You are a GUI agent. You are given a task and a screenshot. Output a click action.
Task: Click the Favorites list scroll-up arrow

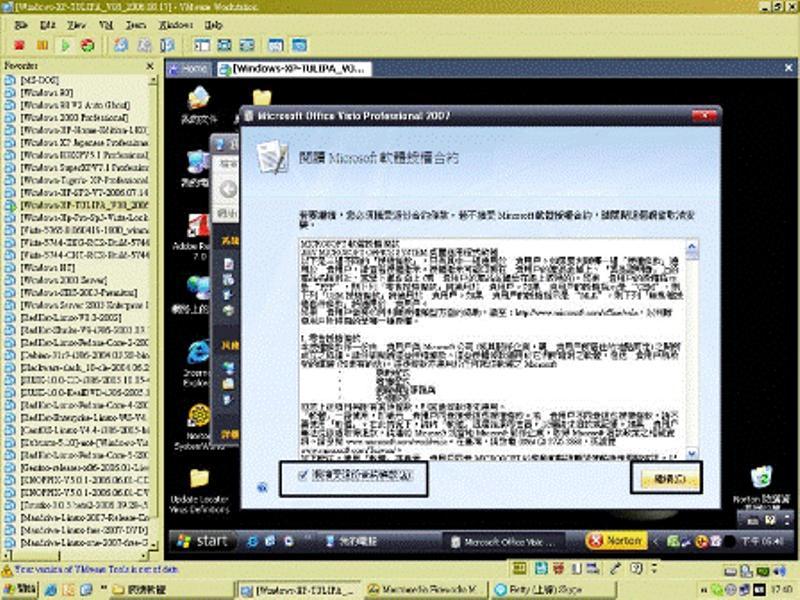153,81
